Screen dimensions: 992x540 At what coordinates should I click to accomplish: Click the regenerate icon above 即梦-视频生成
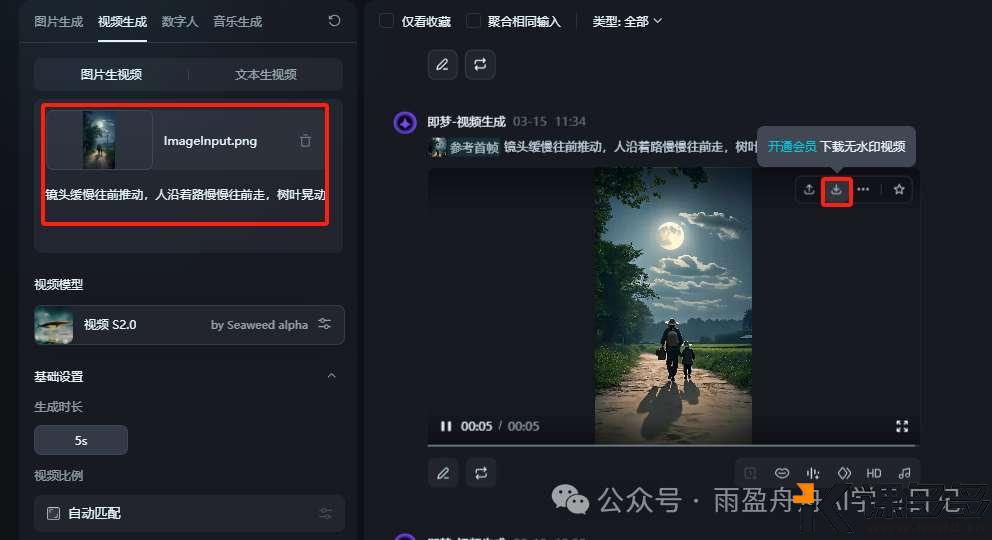[x=480, y=64]
